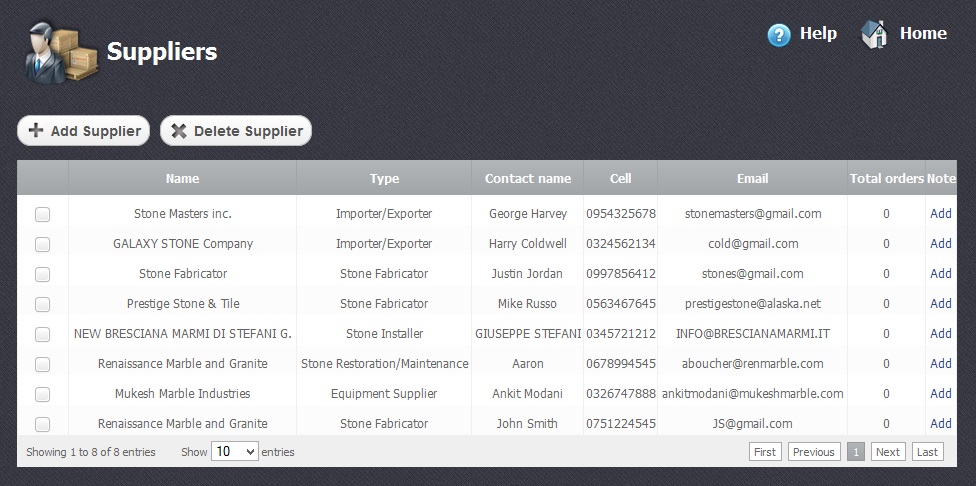Jump to the Last page button
Screen dimensions: 976x486
click(x=927, y=452)
